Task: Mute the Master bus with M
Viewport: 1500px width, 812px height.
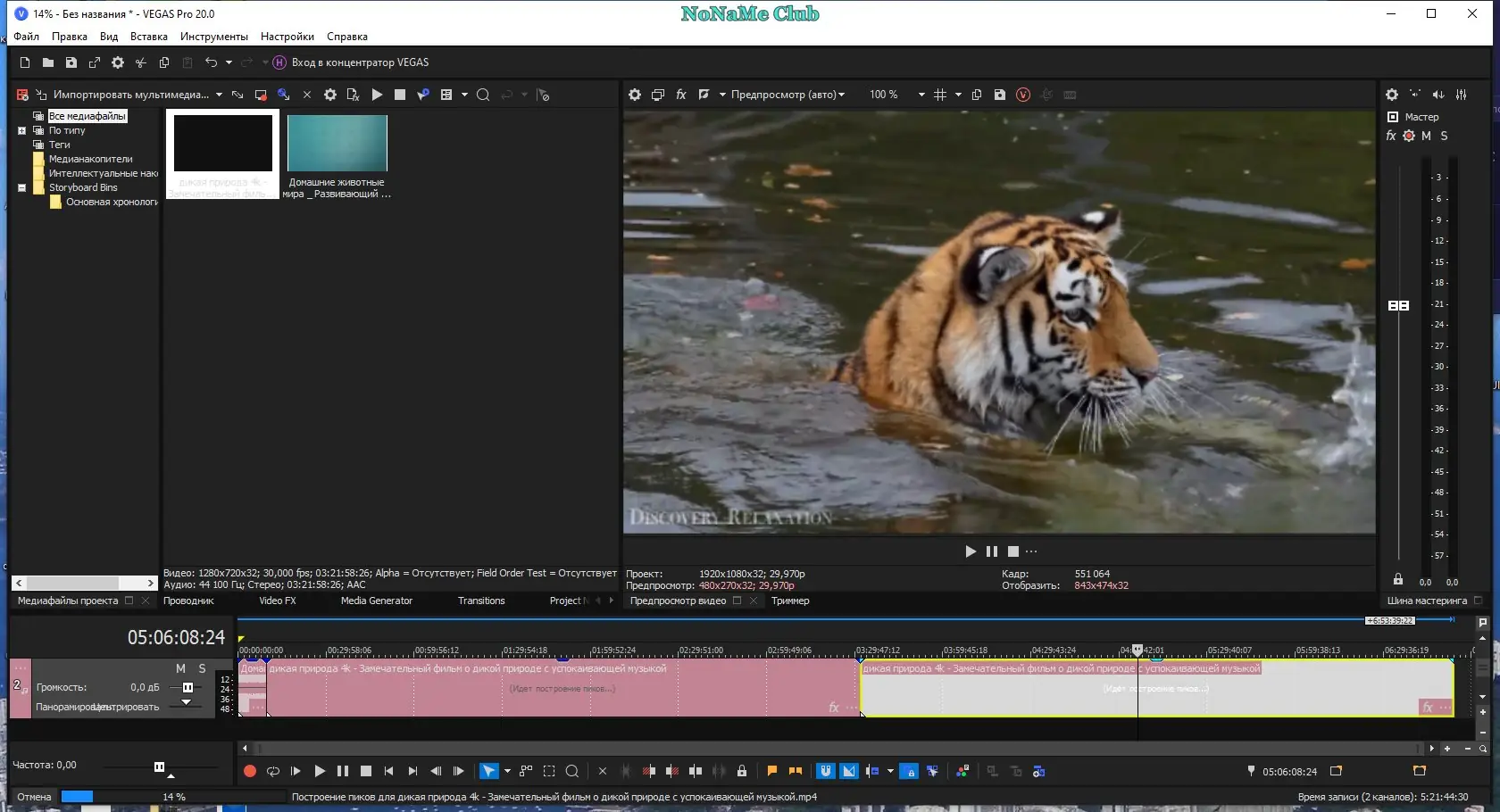Action: coord(1426,137)
